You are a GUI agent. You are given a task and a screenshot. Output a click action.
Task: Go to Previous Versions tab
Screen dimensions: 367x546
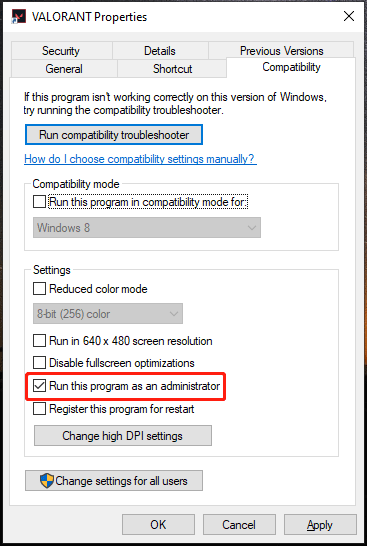click(x=281, y=51)
